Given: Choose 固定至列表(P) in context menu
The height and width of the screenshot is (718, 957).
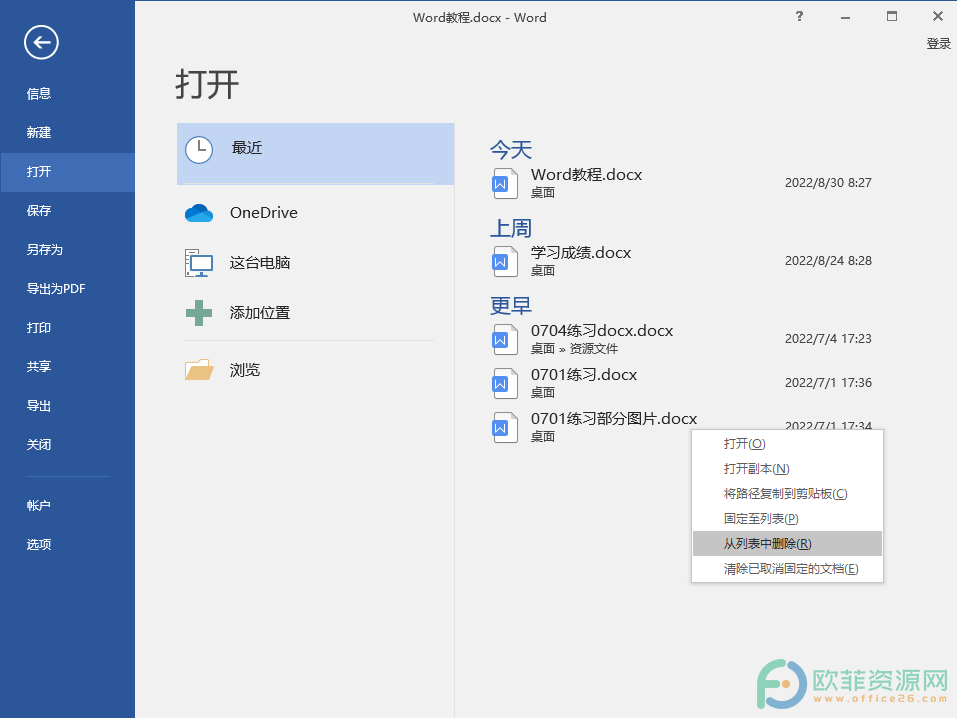Looking at the screenshot, I should click(x=787, y=519).
